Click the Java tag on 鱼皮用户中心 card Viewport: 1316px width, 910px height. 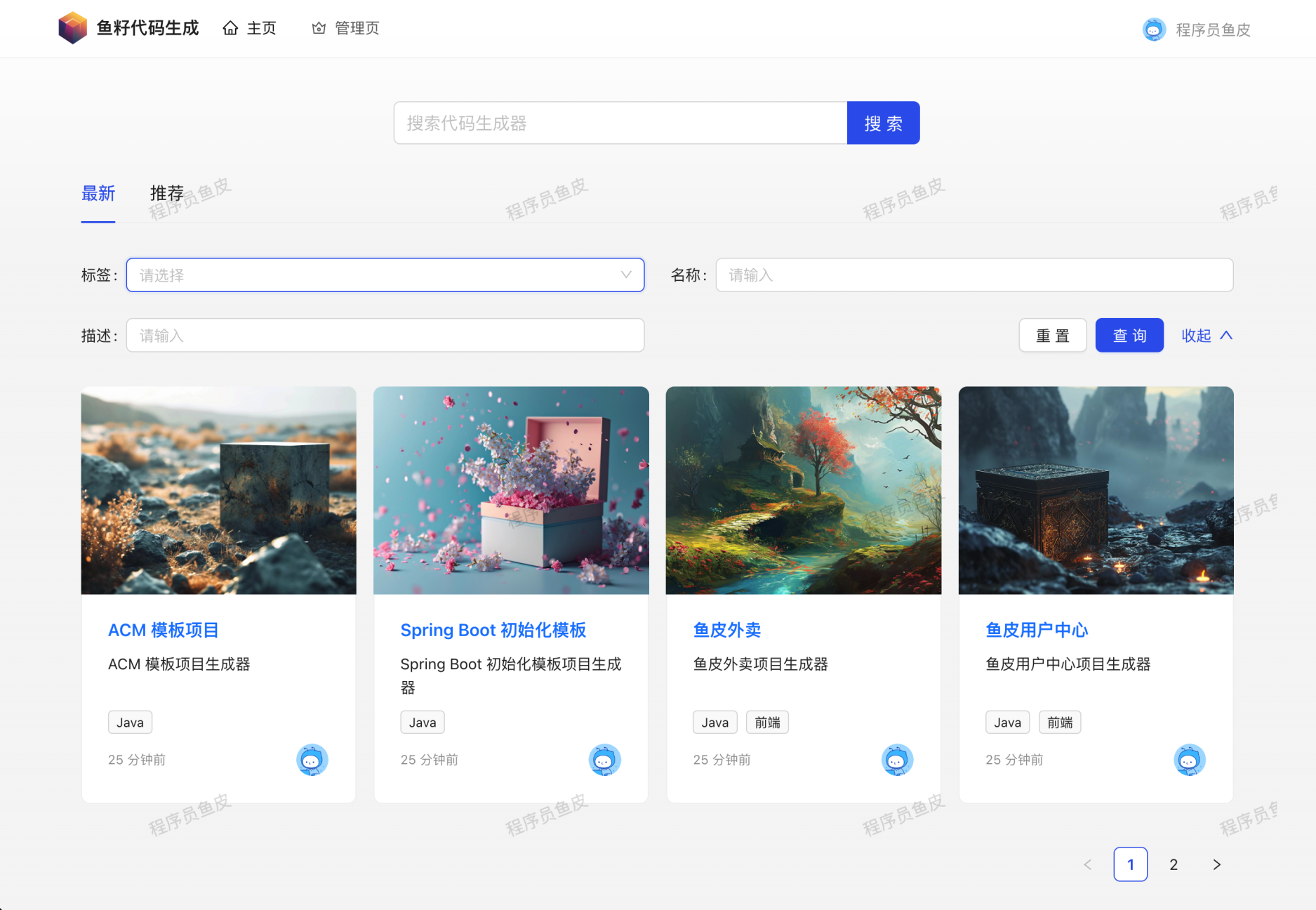[x=1006, y=722]
